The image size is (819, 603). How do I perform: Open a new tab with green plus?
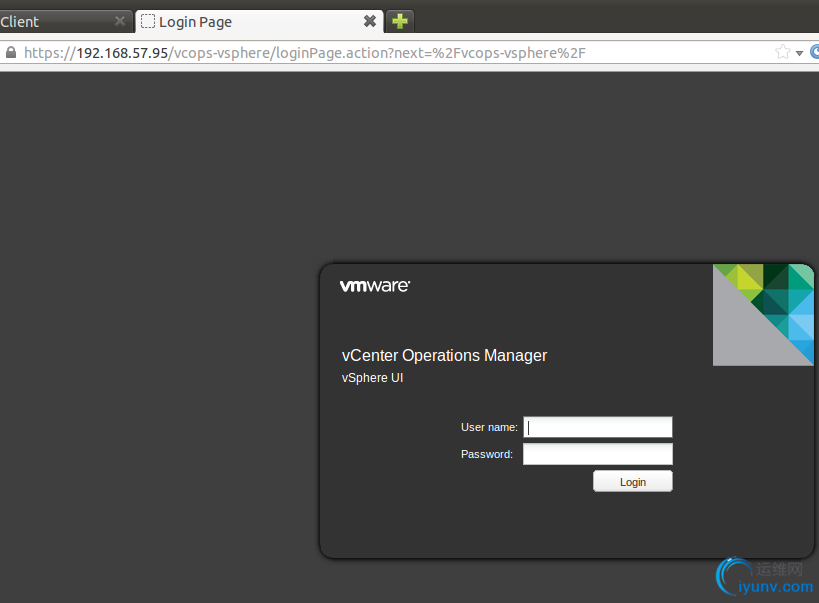[x=400, y=21]
